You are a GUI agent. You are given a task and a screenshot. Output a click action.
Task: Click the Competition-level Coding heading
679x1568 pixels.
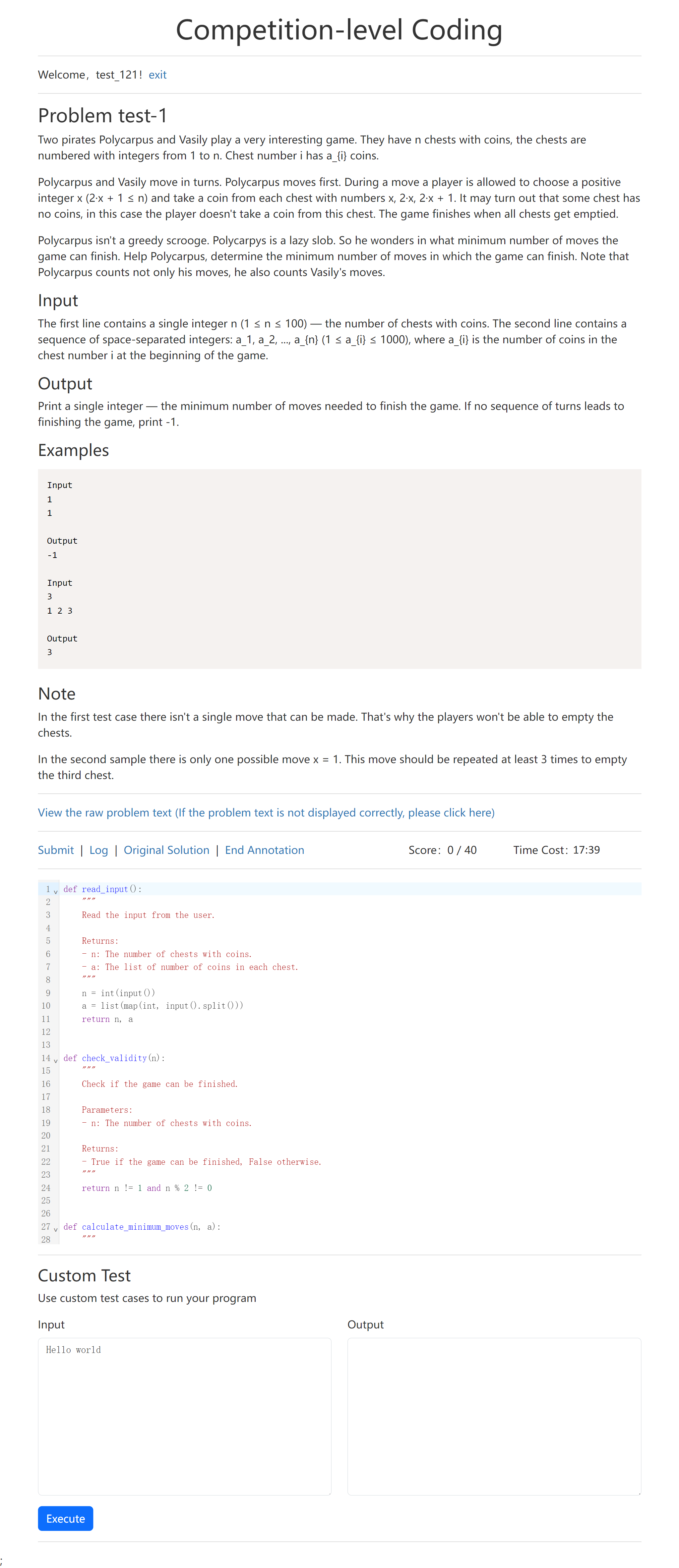339,30
